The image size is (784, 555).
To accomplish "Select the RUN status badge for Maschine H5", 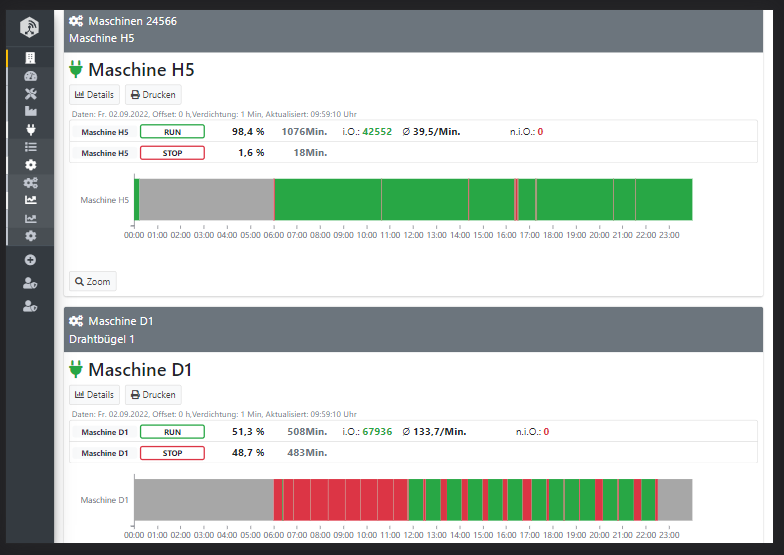I will 172,131.
